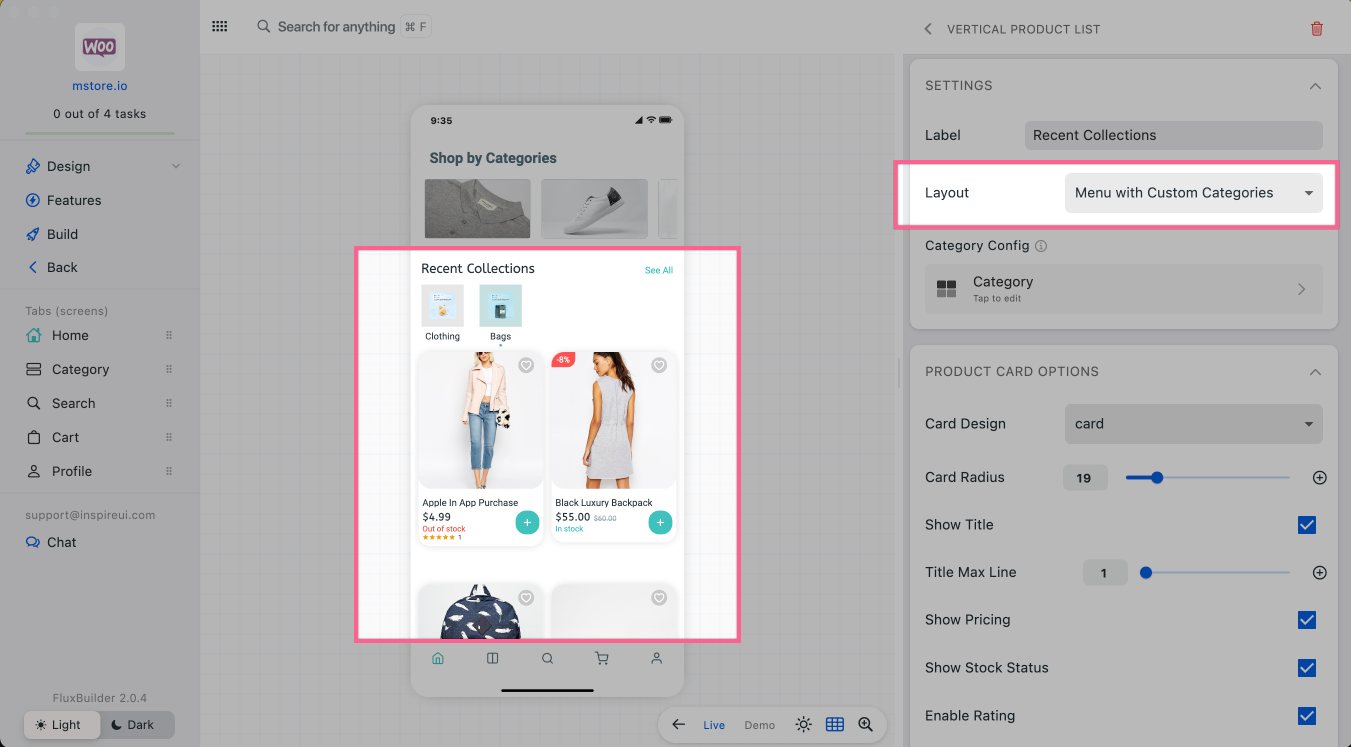Uncheck the Show Title checkbox
This screenshot has height=747, width=1351.
(1306, 525)
